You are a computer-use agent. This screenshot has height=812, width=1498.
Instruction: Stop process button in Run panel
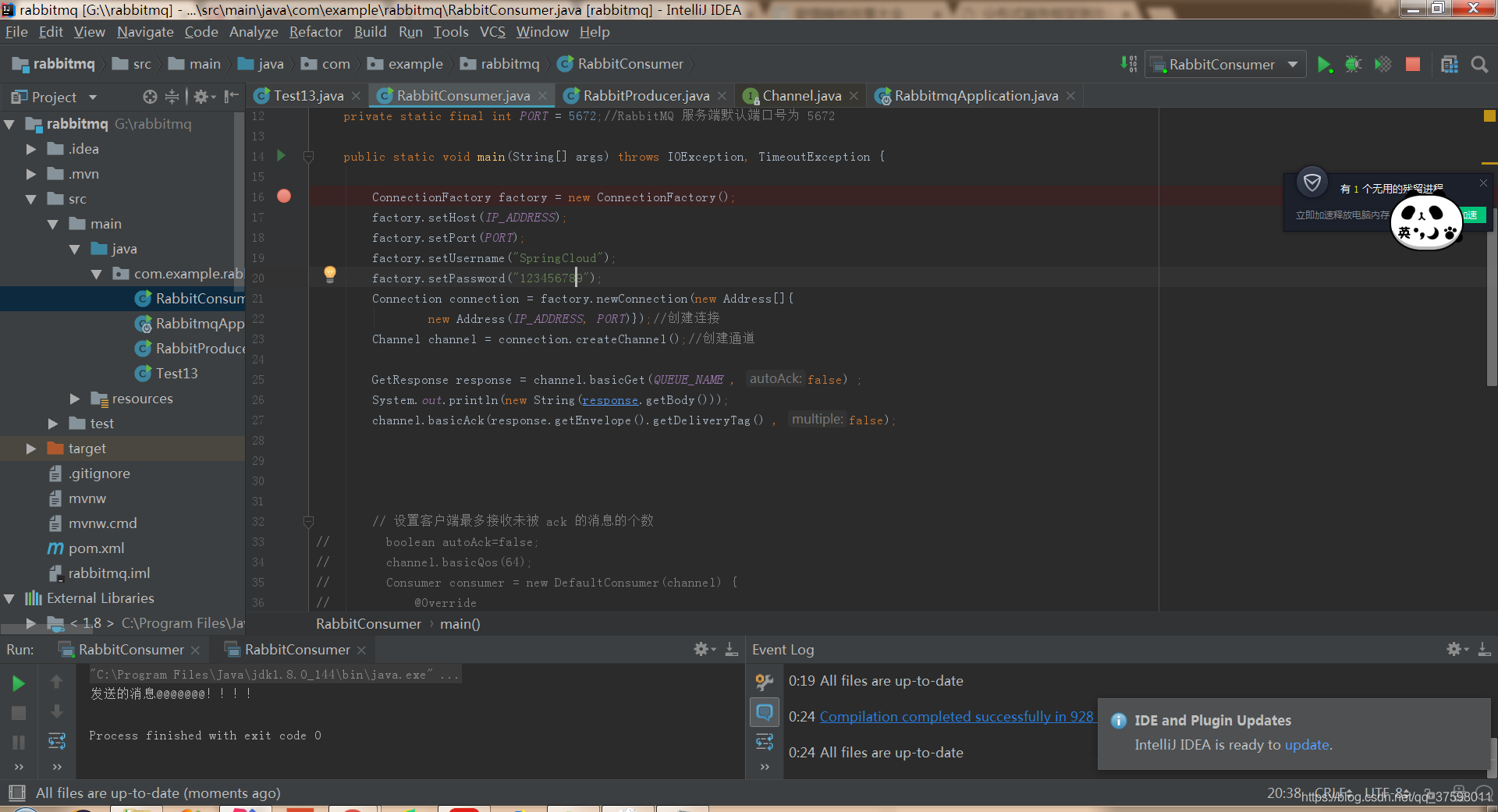tap(19, 713)
